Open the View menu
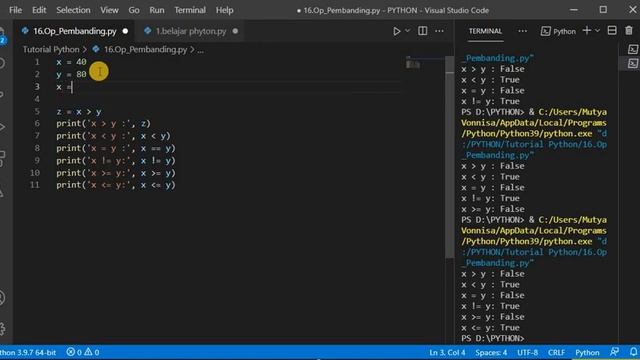Image resolution: width=640 pixels, height=360 pixels. (109, 10)
